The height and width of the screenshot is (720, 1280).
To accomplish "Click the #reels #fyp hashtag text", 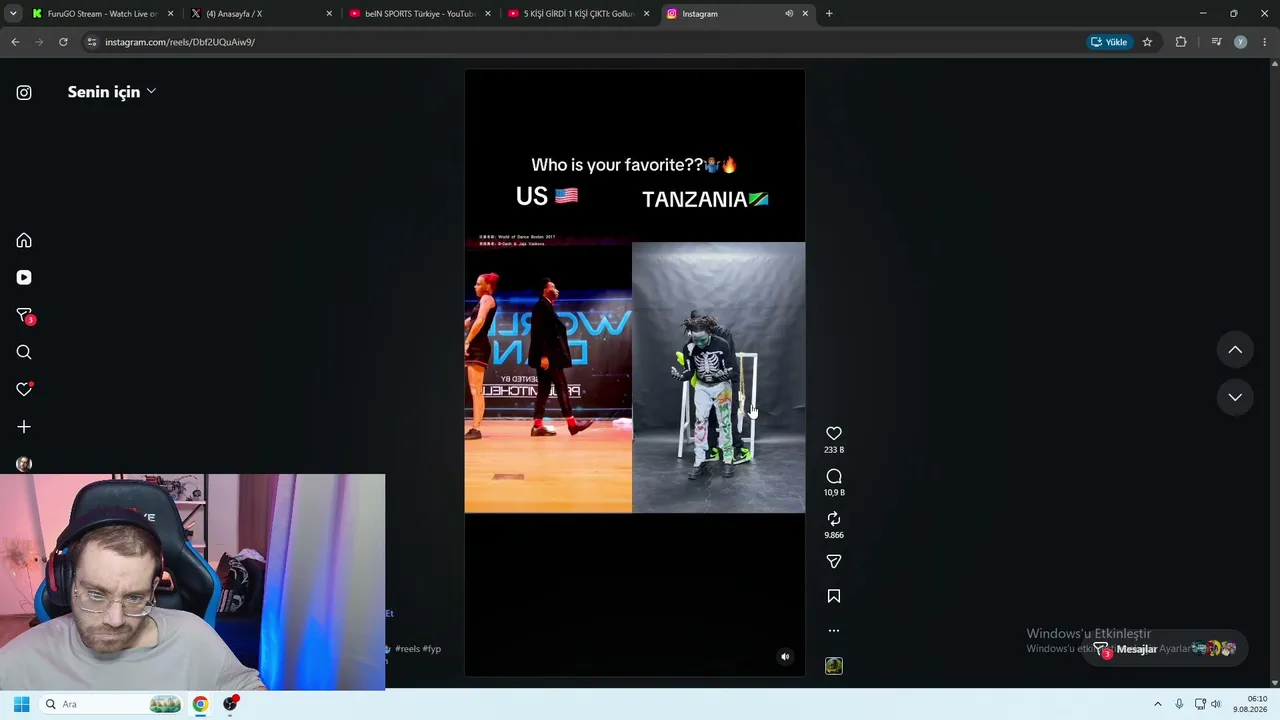I will coord(418,649).
